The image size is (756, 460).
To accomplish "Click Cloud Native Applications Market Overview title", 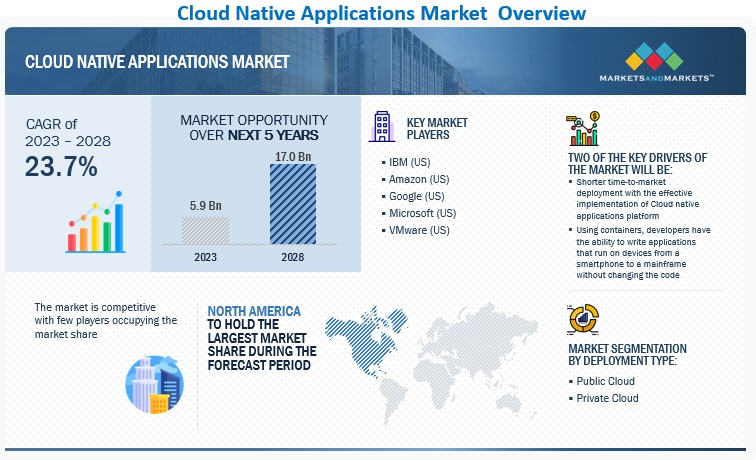I will [x=382, y=13].
